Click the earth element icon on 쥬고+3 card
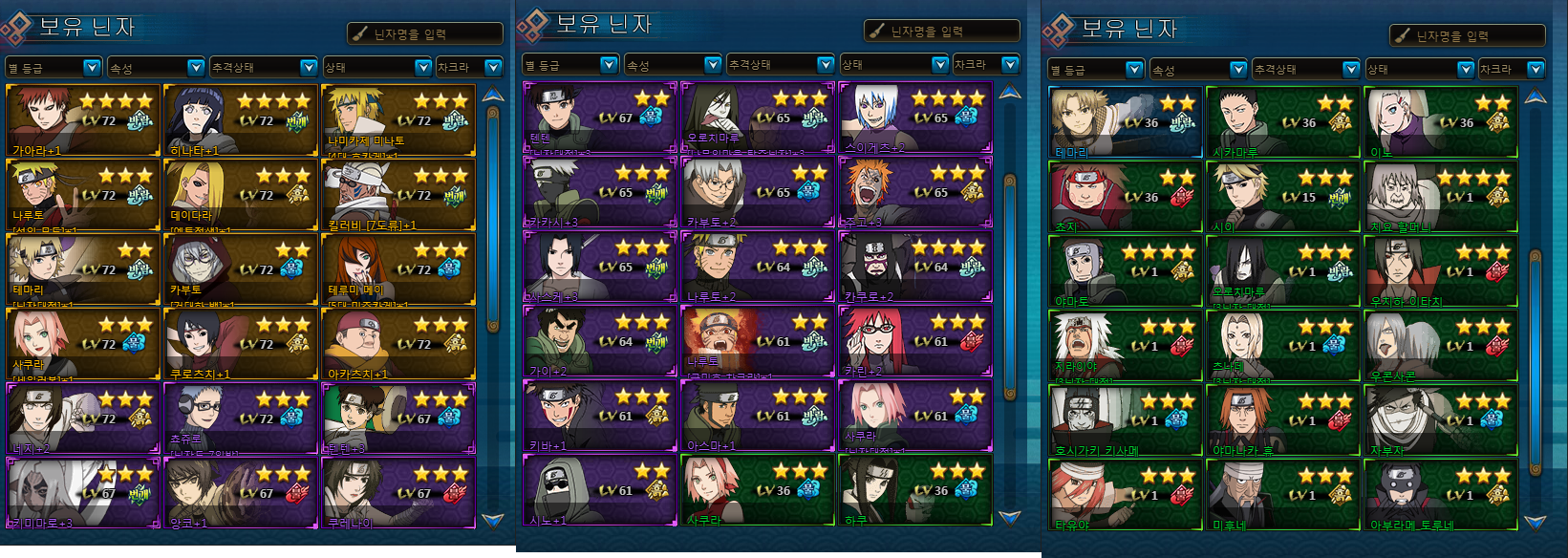 point(972,192)
